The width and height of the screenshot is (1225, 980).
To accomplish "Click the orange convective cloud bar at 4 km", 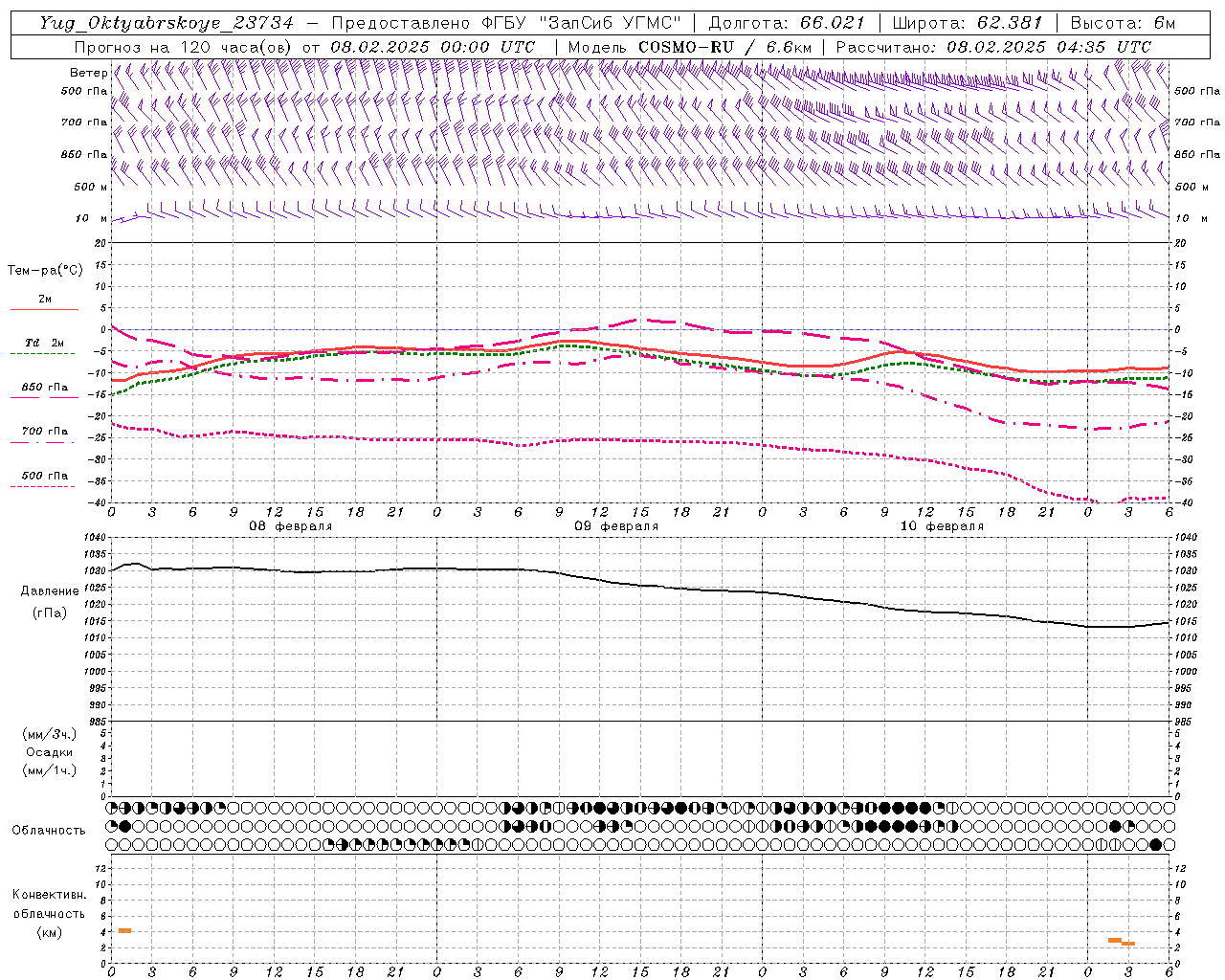I will (124, 930).
